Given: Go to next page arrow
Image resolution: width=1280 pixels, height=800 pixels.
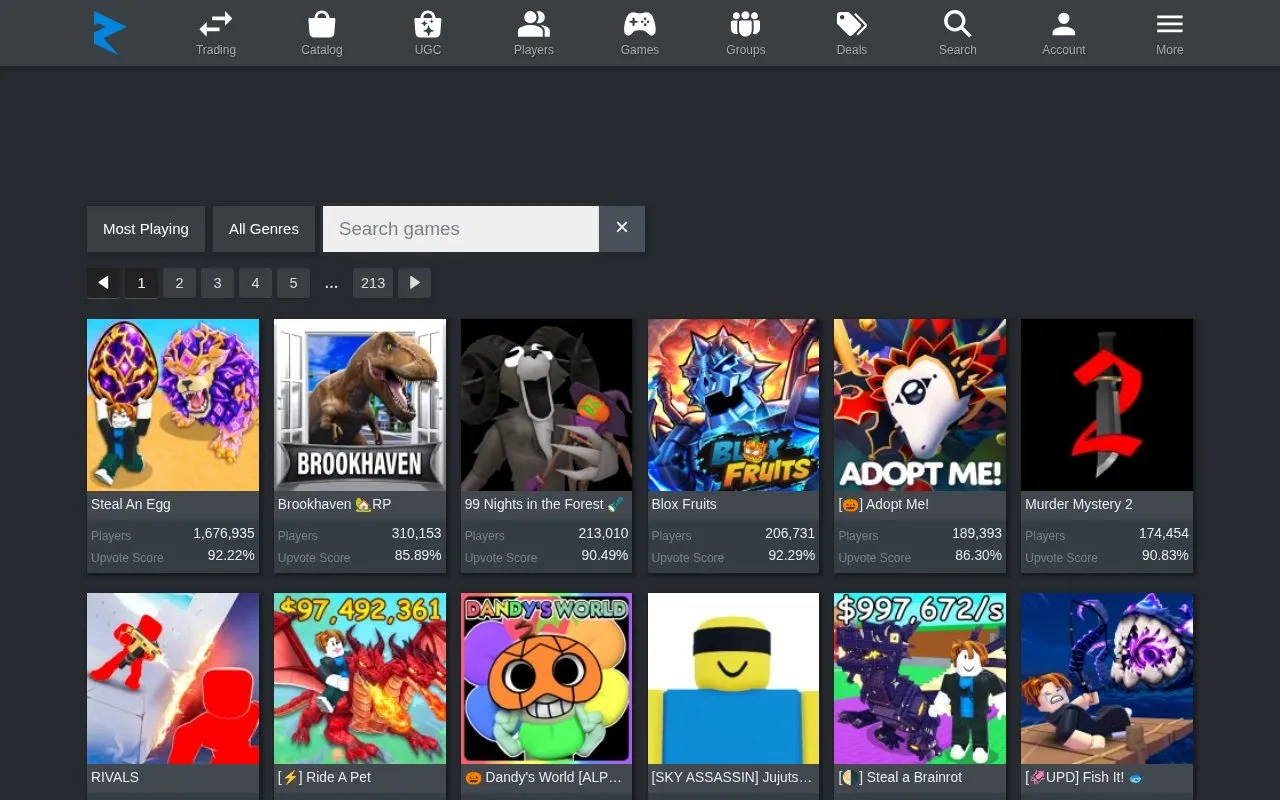Looking at the screenshot, I should [415, 283].
